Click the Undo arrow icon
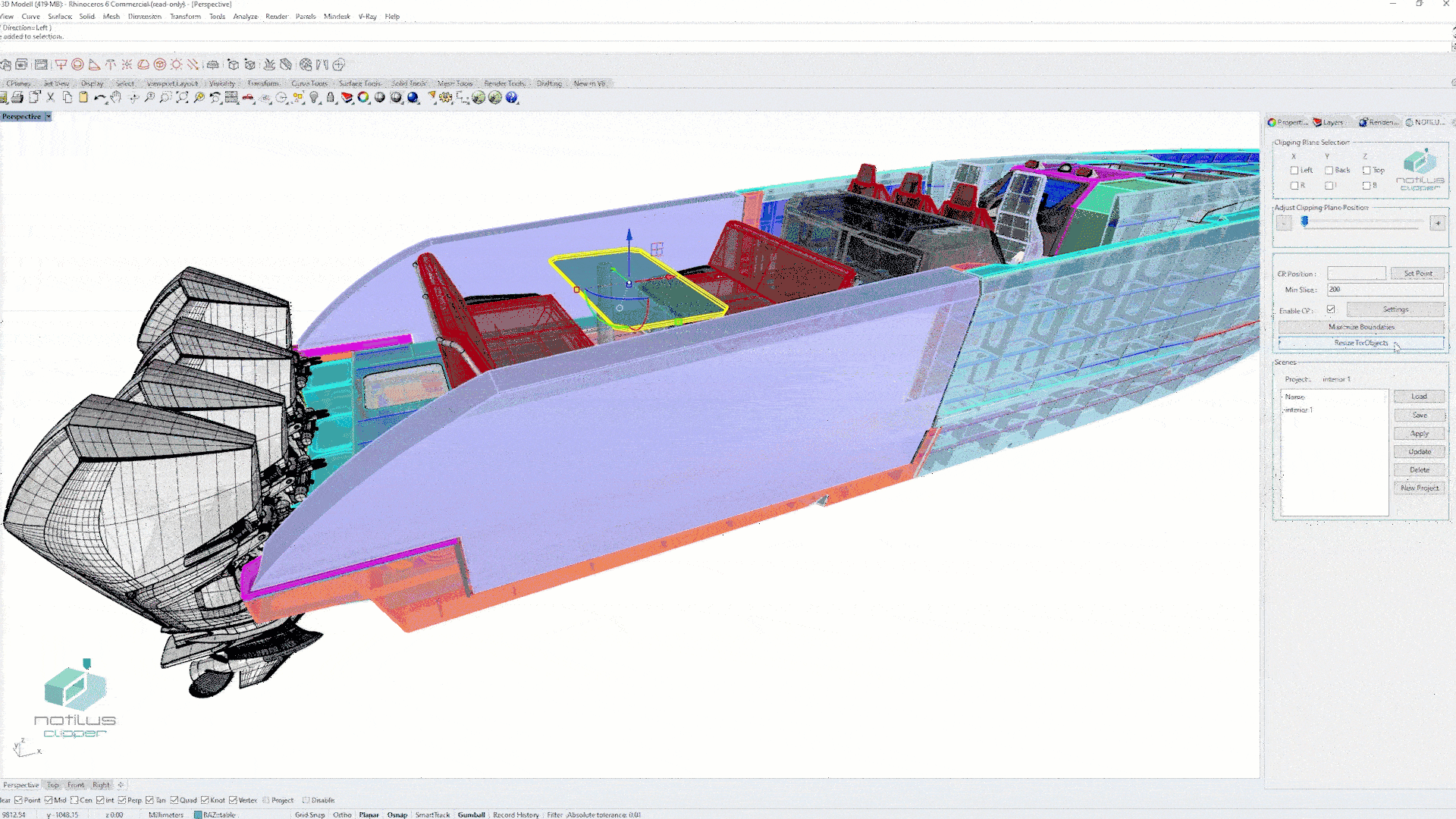The height and width of the screenshot is (819, 1456). 100,97
